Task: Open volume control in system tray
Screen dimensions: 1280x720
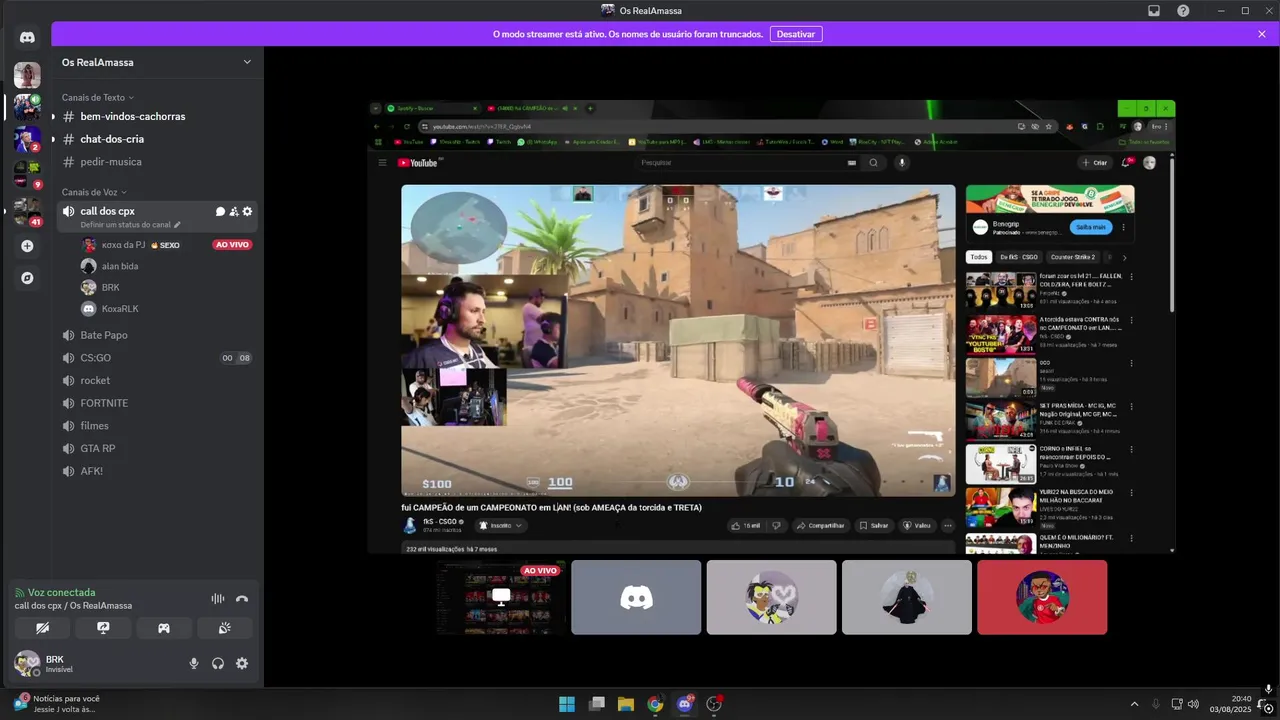Action: [x=1195, y=704]
